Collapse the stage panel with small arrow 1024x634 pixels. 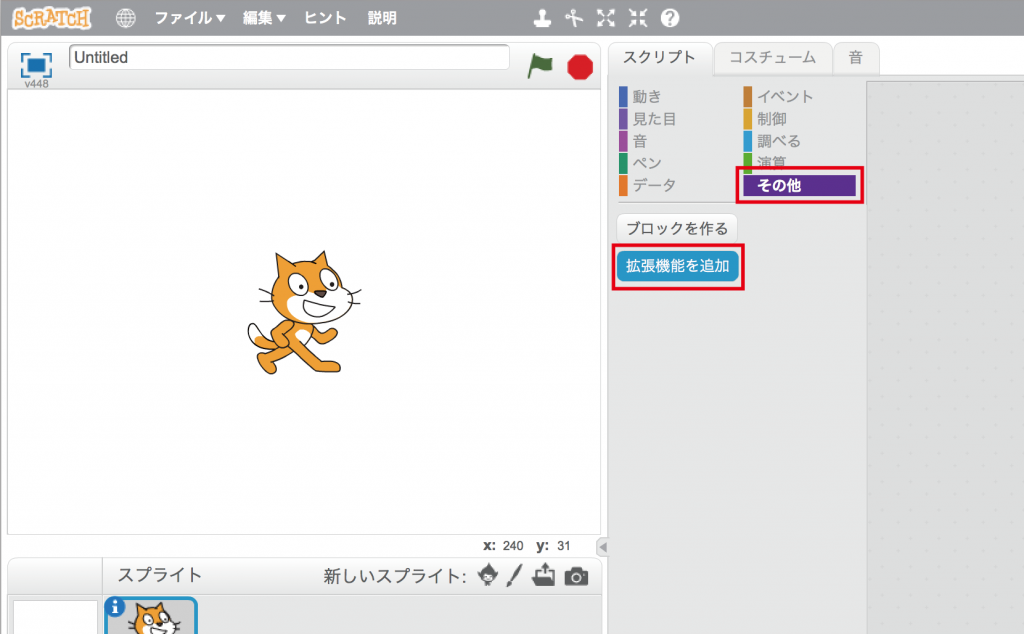602,546
